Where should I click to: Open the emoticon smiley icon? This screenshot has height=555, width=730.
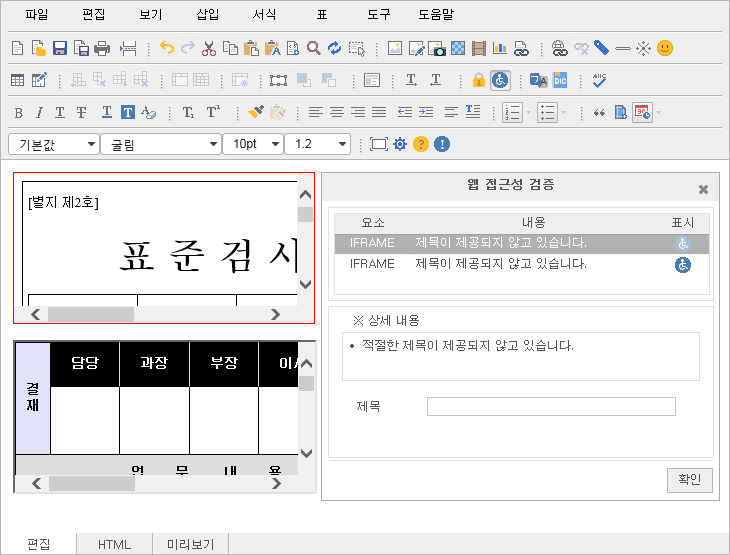[665, 48]
